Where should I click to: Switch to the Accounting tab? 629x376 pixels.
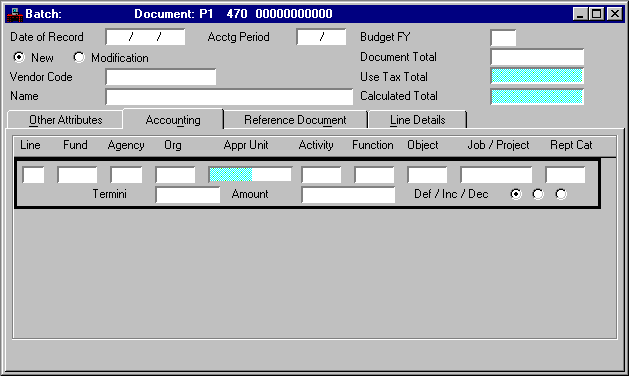click(173, 120)
